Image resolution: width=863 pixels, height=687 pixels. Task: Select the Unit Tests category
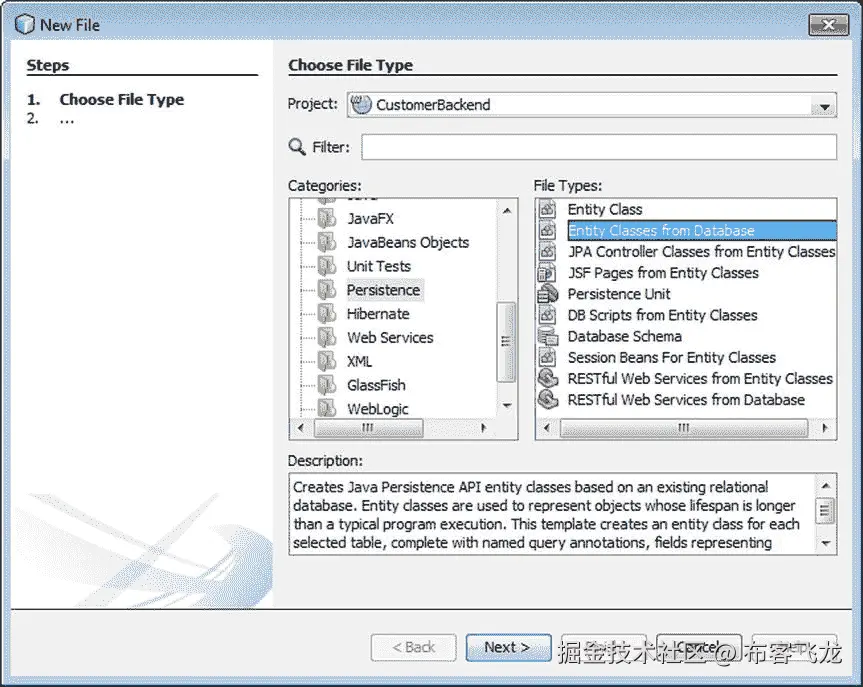pos(379,266)
